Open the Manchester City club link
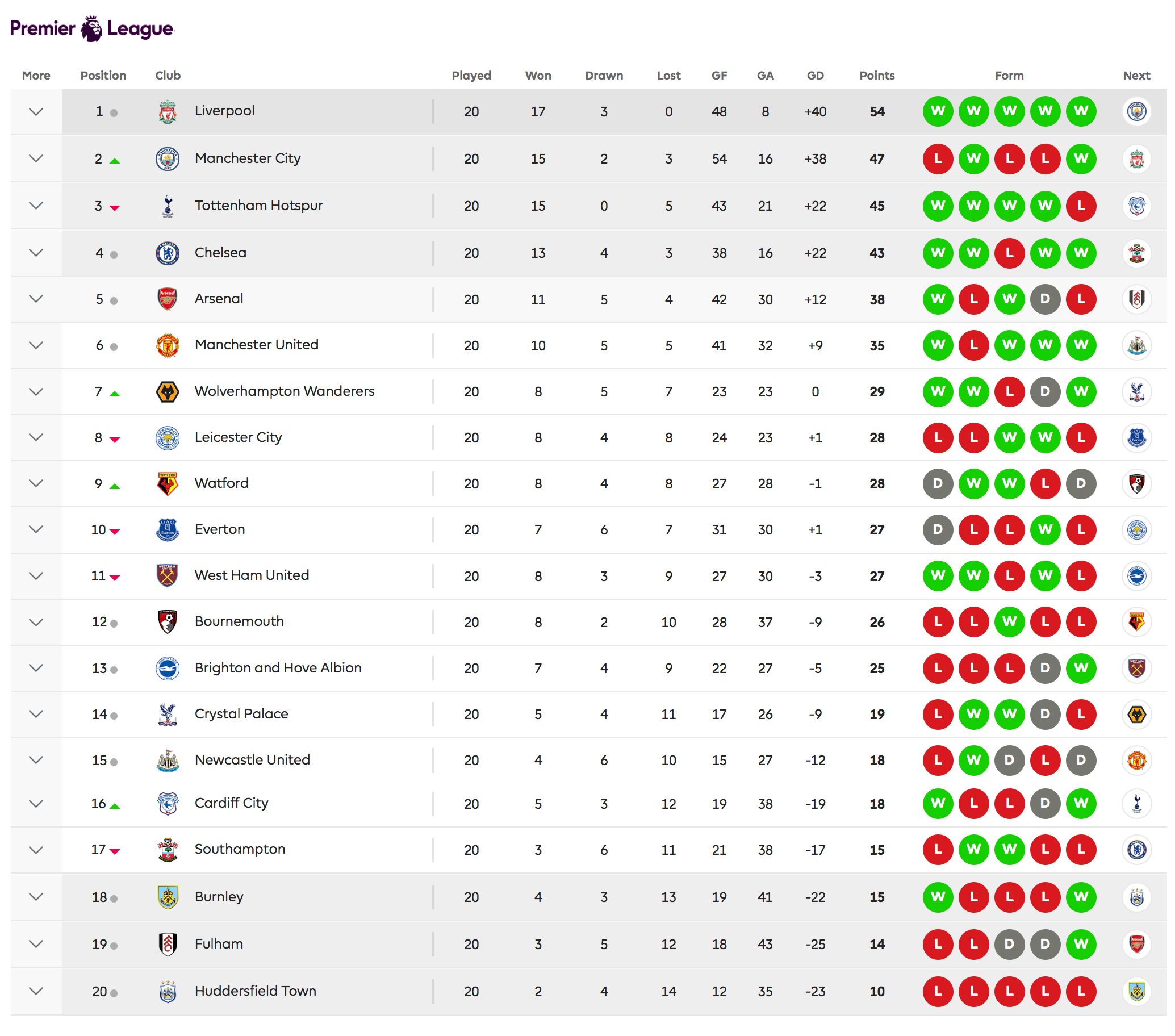The width and height of the screenshot is (1175, 1036). [247, 158]
